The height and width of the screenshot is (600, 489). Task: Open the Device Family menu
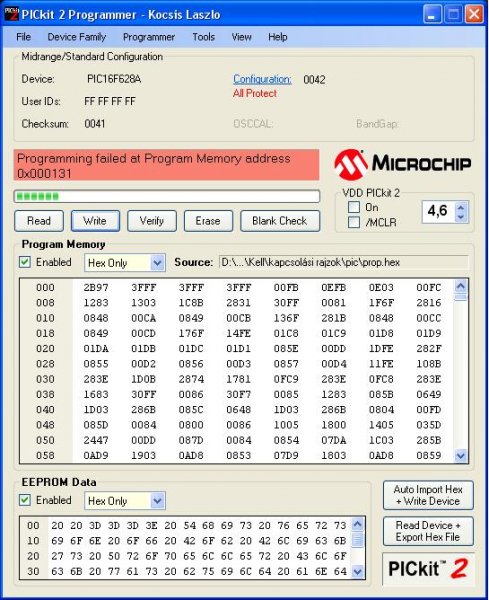point(77,37)
